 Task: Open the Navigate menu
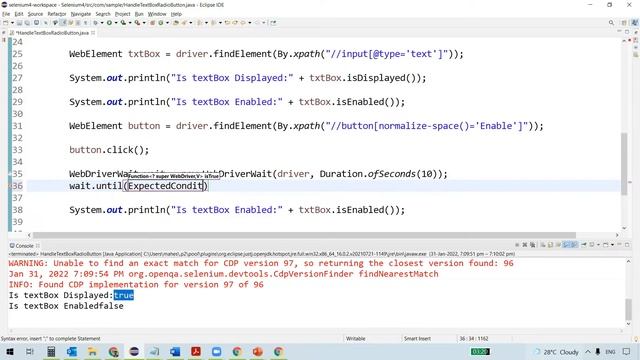pyautogui.click(x=81, y=14)
